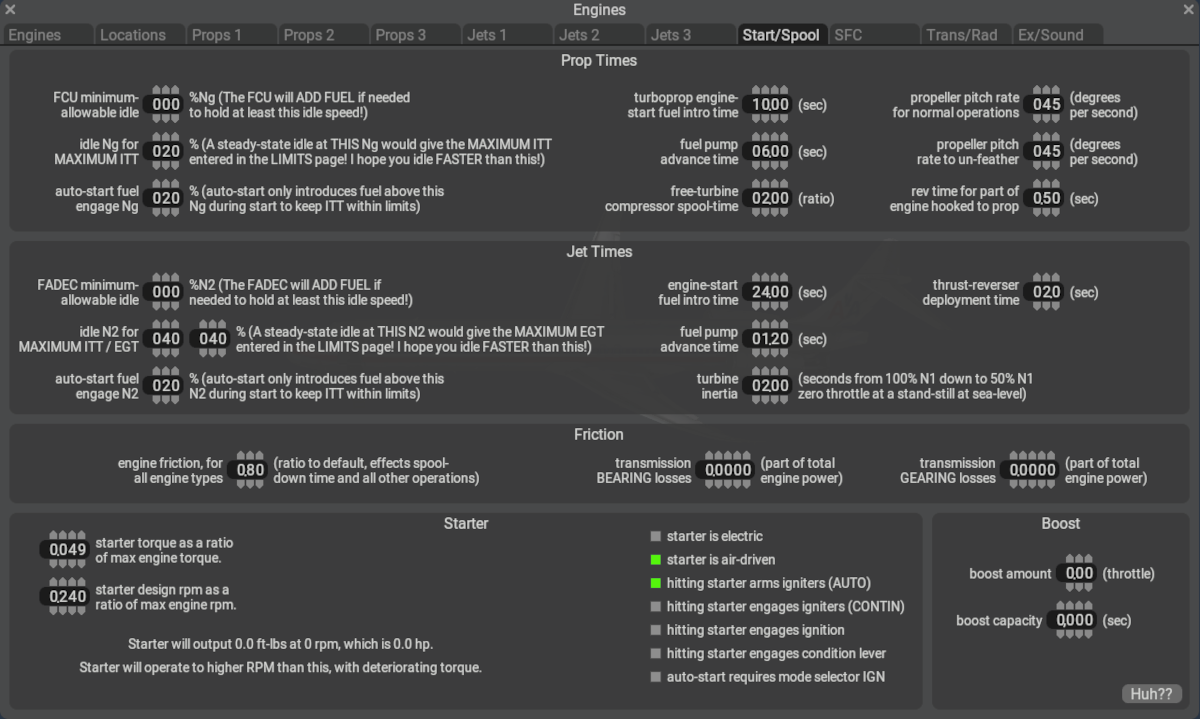Select the turbine inertia value field
This screenshot has height=719, width=1200.
(770, 386)
